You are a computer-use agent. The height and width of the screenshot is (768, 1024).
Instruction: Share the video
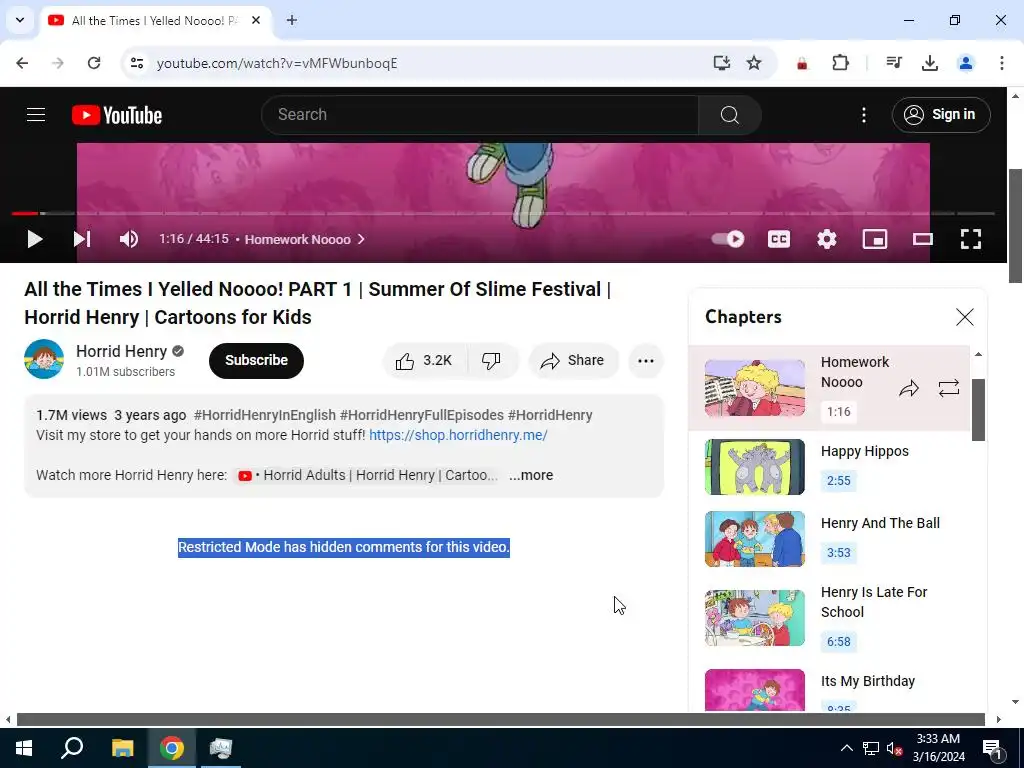pos(573,360)
